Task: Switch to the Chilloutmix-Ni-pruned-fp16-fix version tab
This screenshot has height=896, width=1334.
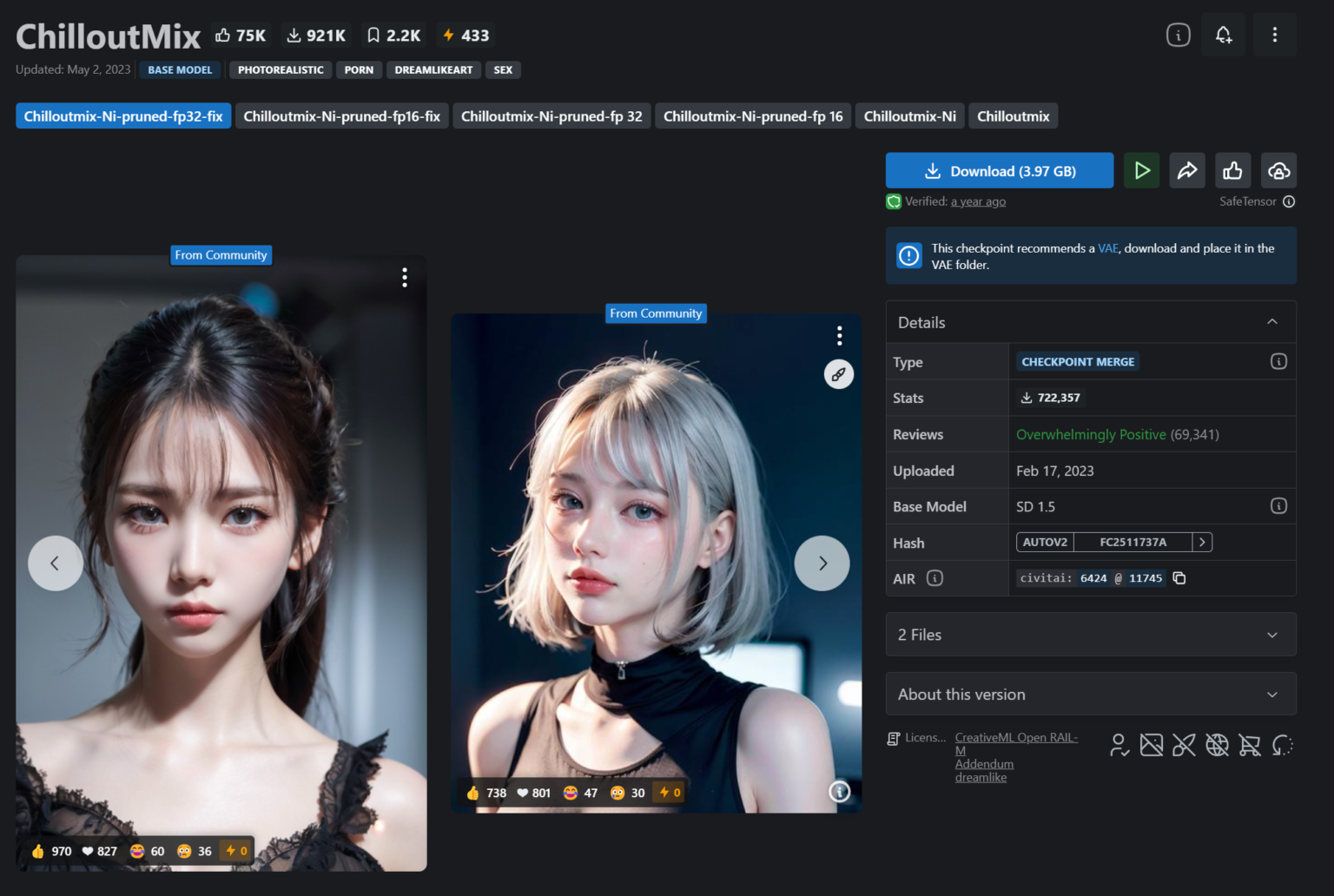Action: (342, 115)
